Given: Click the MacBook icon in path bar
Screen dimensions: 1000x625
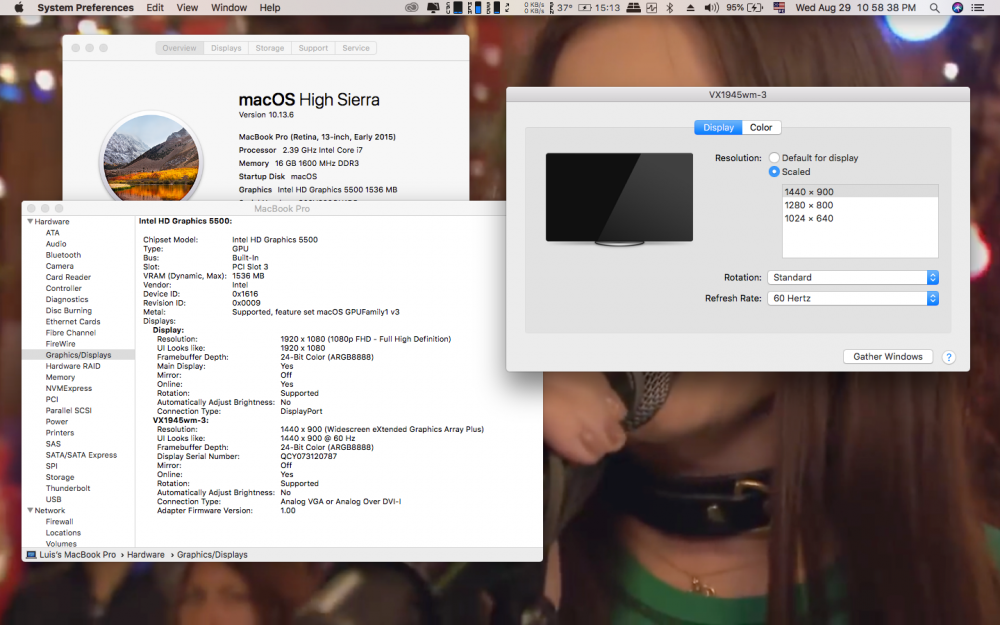Looking at the screenshot, I should (31, 555).
